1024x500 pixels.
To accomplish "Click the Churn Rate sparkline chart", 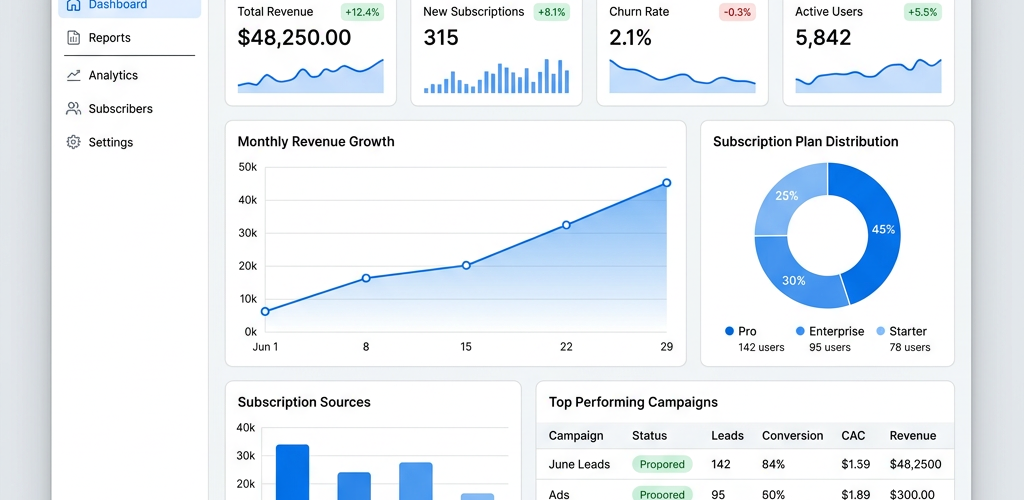I will (x=682, y=76).
